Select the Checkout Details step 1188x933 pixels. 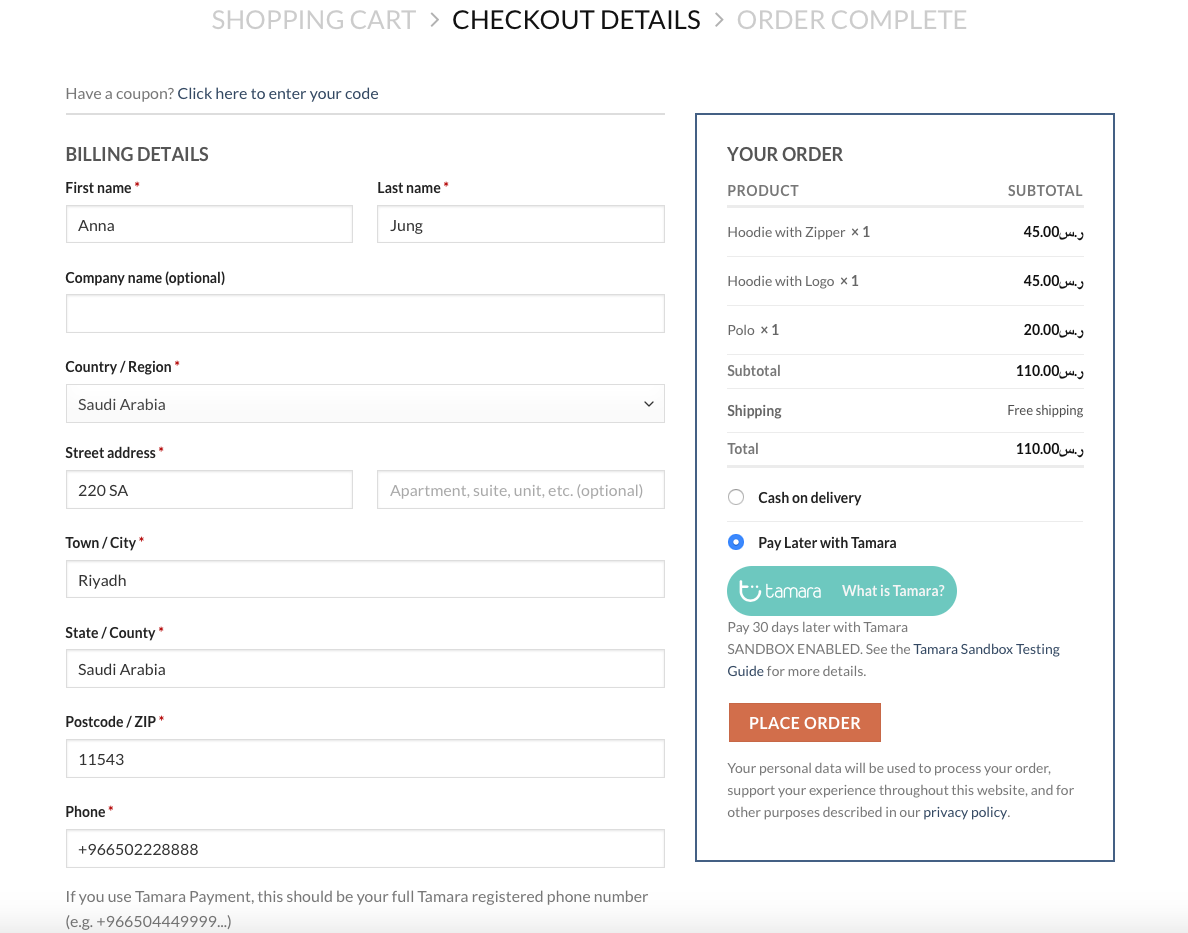(x=576, y=20)
